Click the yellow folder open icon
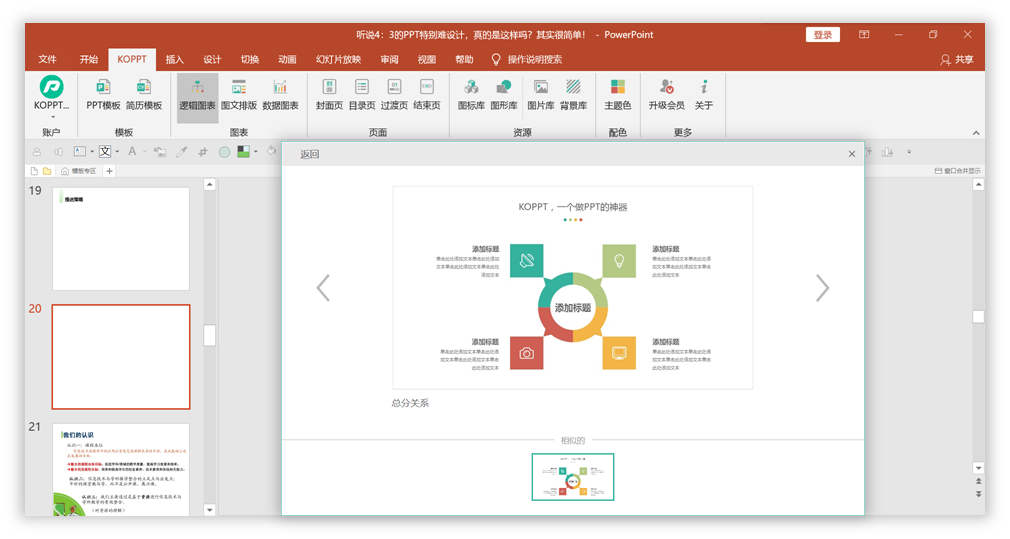 [x=47, y=171]
